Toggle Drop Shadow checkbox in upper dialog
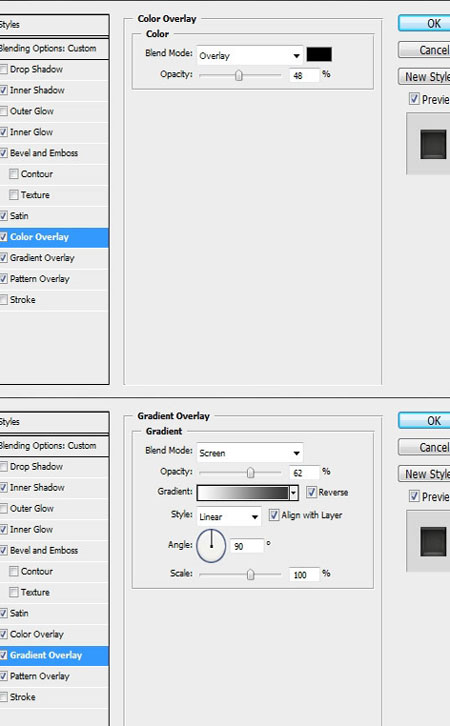The image size is (450, 726). point(4,69)
